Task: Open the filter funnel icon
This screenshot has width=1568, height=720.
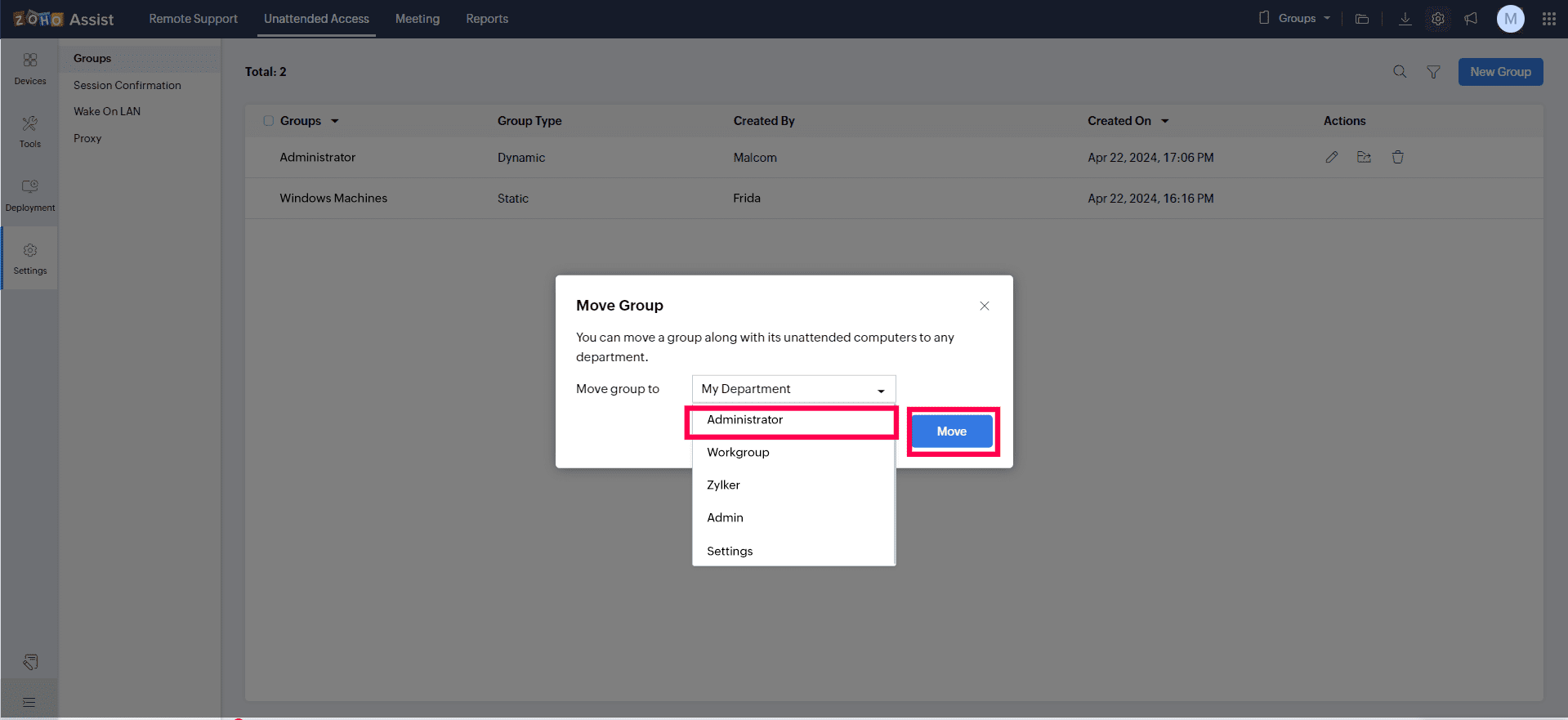Action: tap(1433, 72)
